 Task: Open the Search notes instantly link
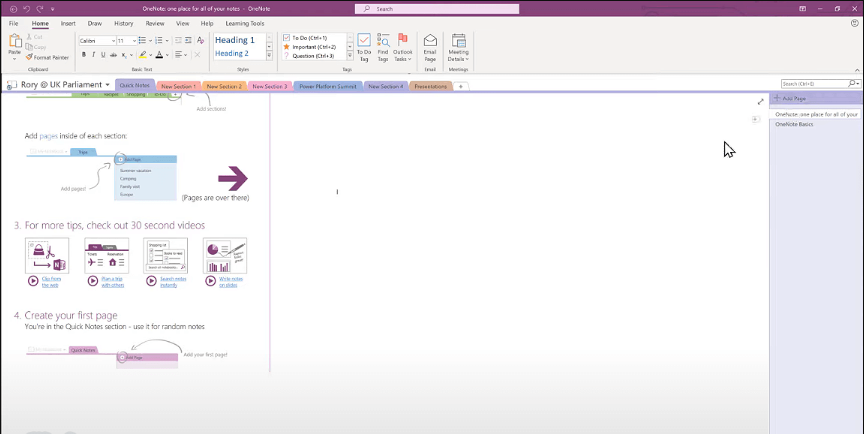coord(173,282)
